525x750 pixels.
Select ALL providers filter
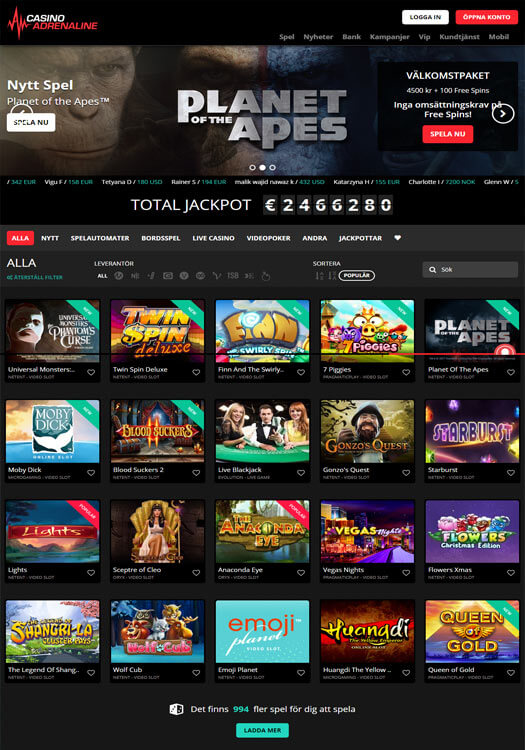tap(102, 276)
